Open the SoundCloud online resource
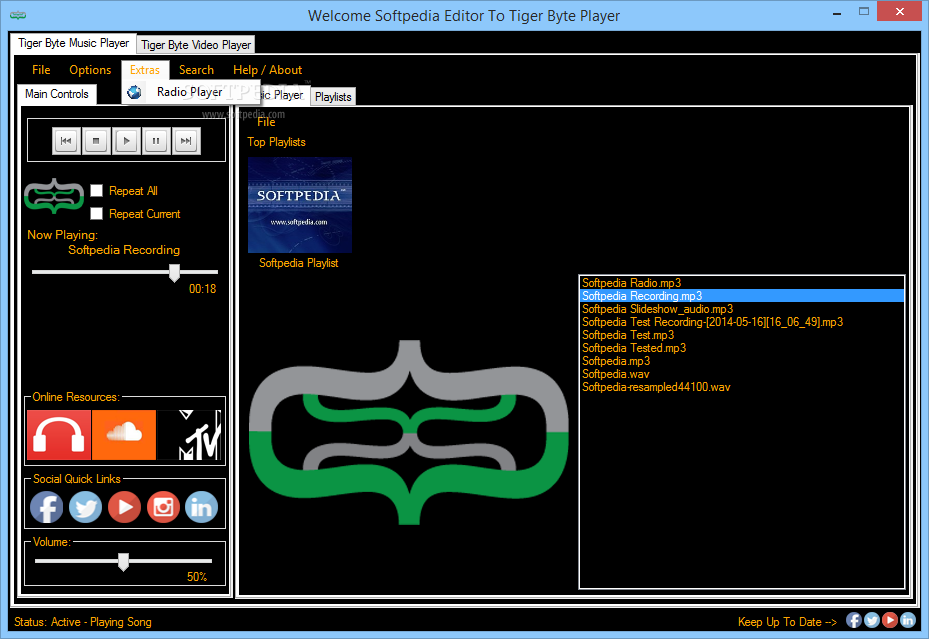Screen dimensions: 929x639 pyautogui.click(x=124, y=435)
